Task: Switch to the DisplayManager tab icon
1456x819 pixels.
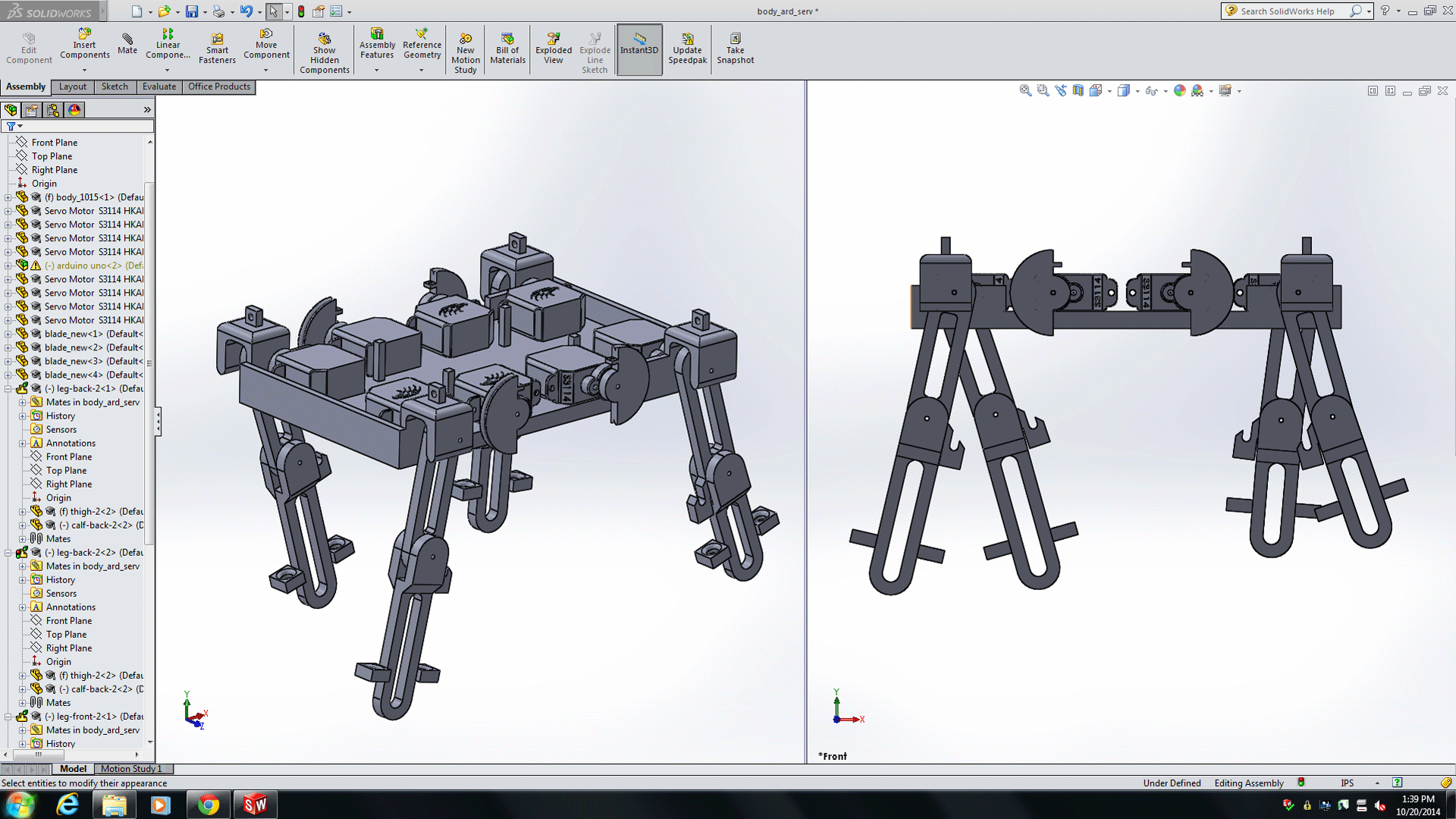Action: [74, 110]
